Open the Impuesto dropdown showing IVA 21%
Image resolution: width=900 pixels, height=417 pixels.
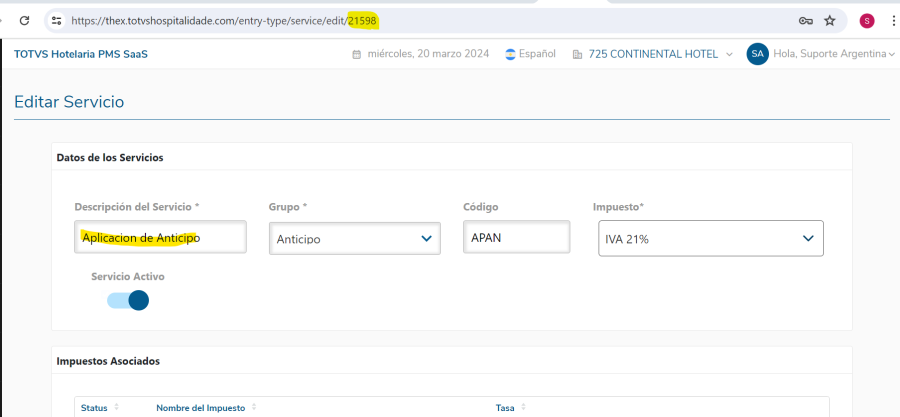(x=710, y=238)
